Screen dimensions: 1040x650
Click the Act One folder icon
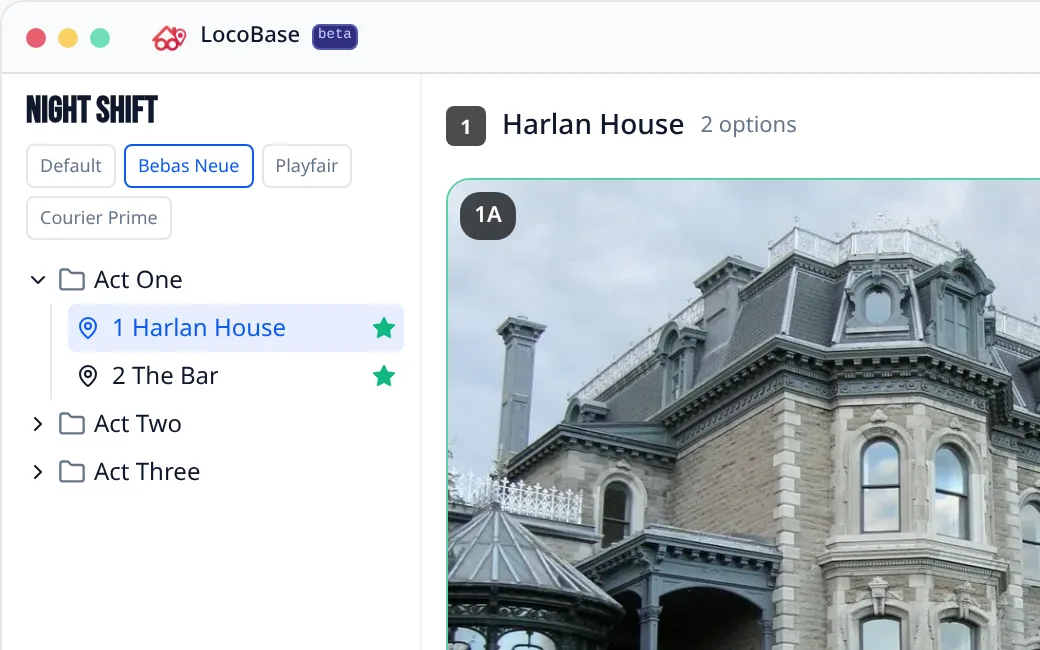coord(72,280)
